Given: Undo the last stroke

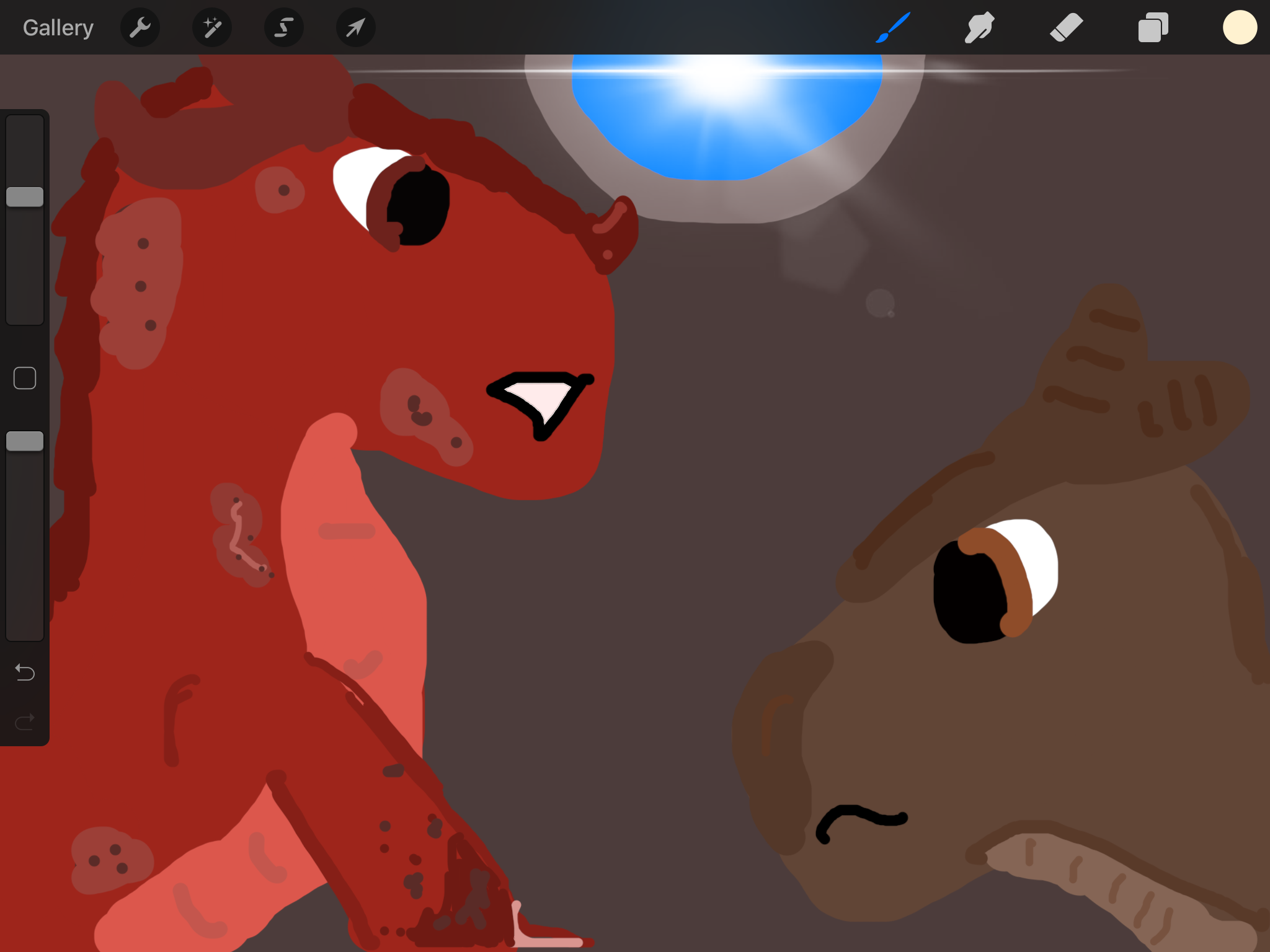Looking at the screenshot, I should coord(25,672).
